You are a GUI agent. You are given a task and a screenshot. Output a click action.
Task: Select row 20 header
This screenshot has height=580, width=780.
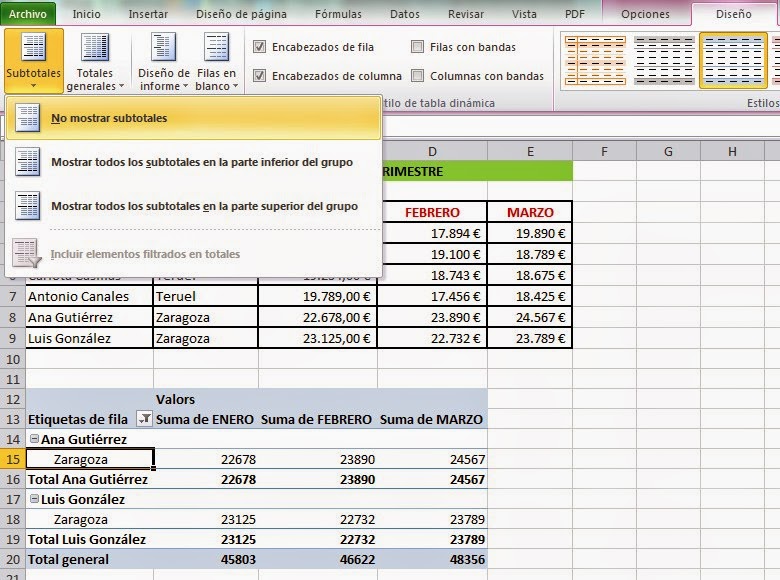click(13, 559)
